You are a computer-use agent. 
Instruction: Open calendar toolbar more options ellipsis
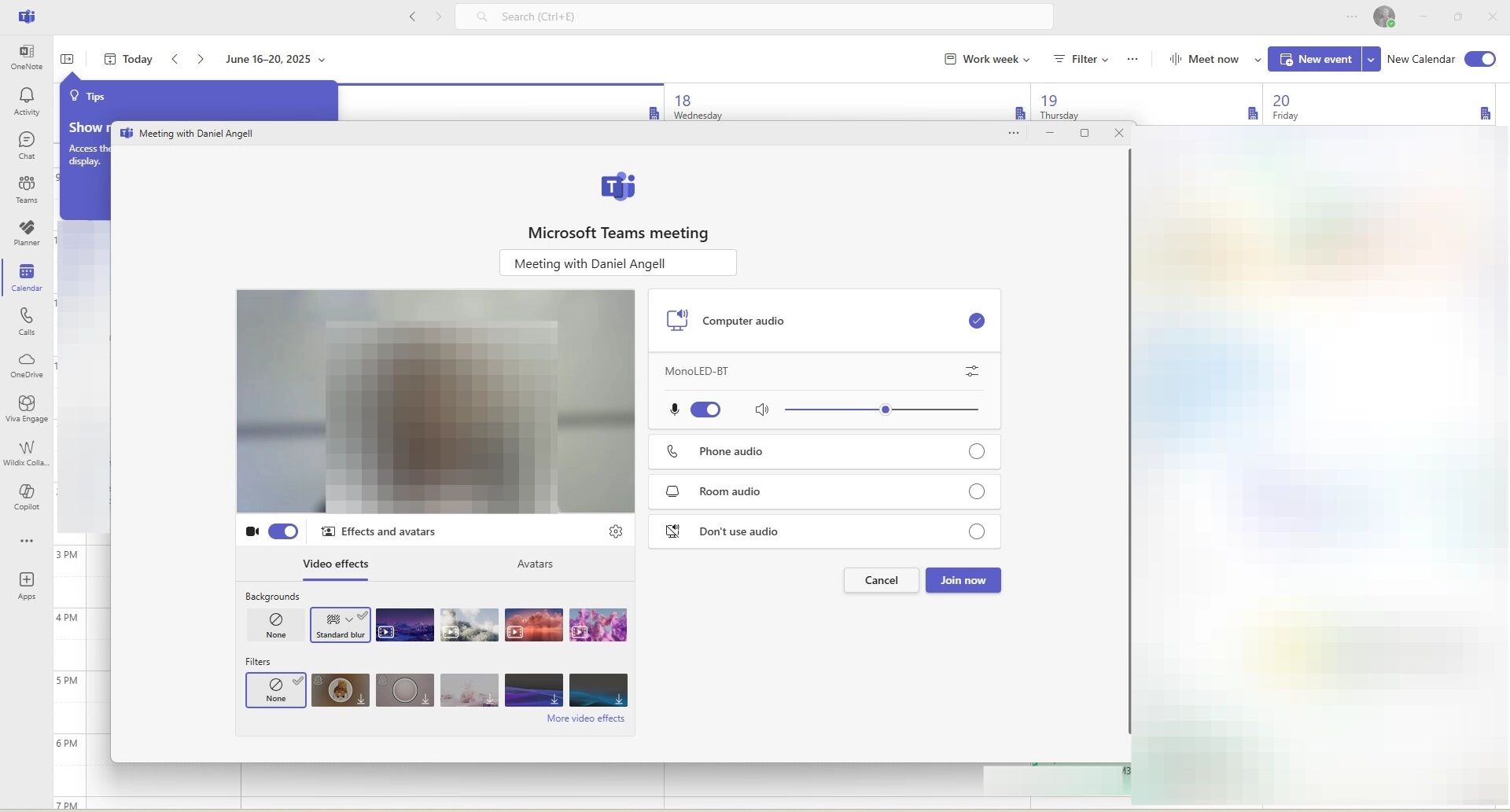(x=1132, y=59)
